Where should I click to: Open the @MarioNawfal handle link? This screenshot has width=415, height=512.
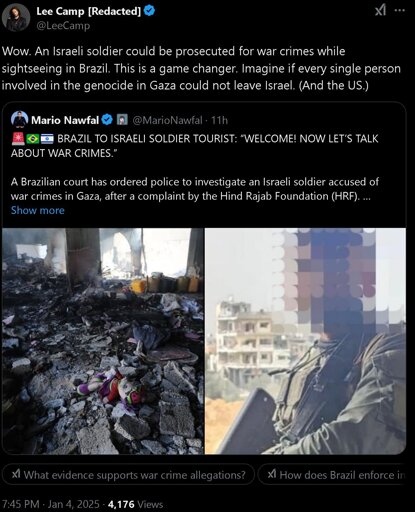(168, 120)
